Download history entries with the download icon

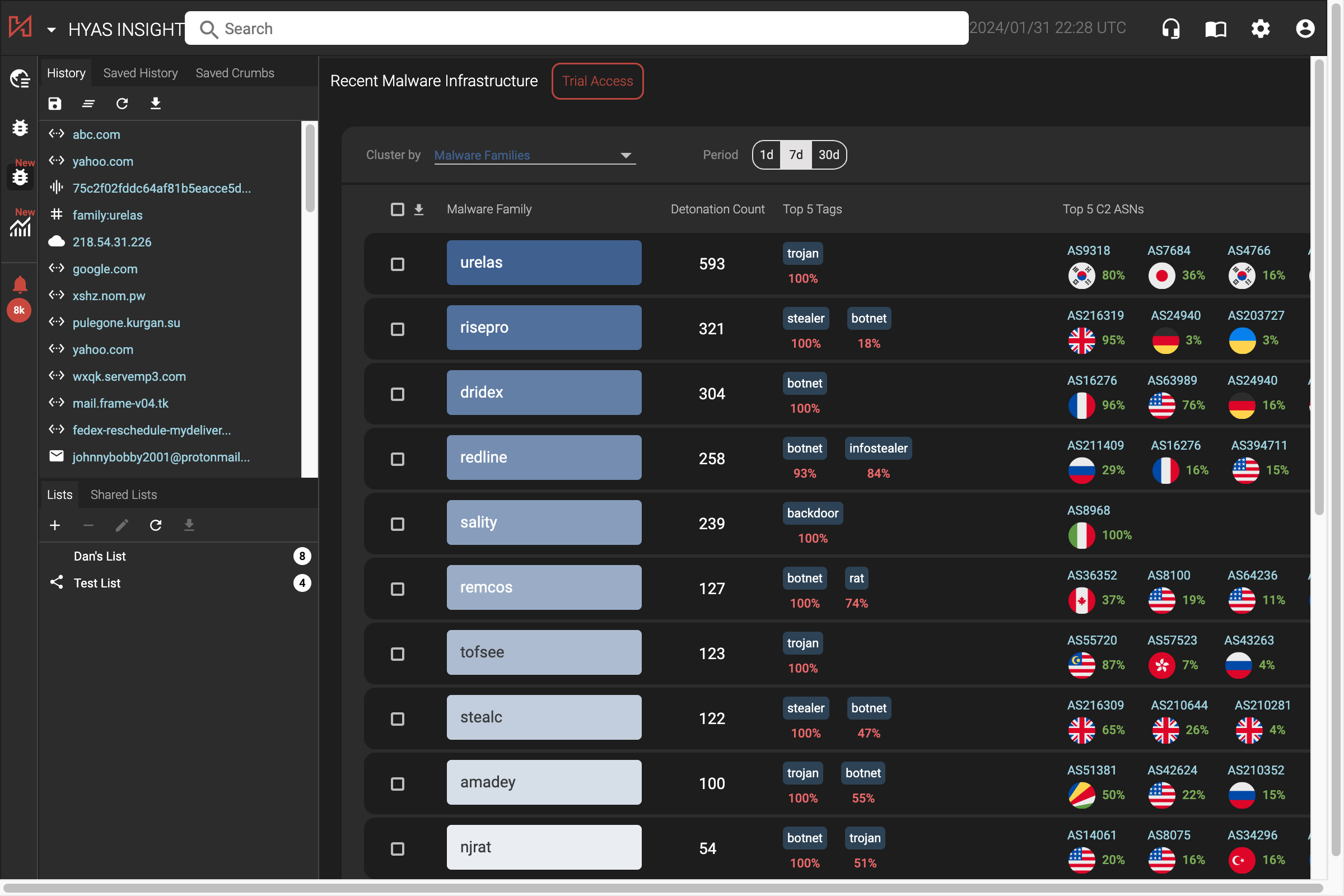point(156,104)
